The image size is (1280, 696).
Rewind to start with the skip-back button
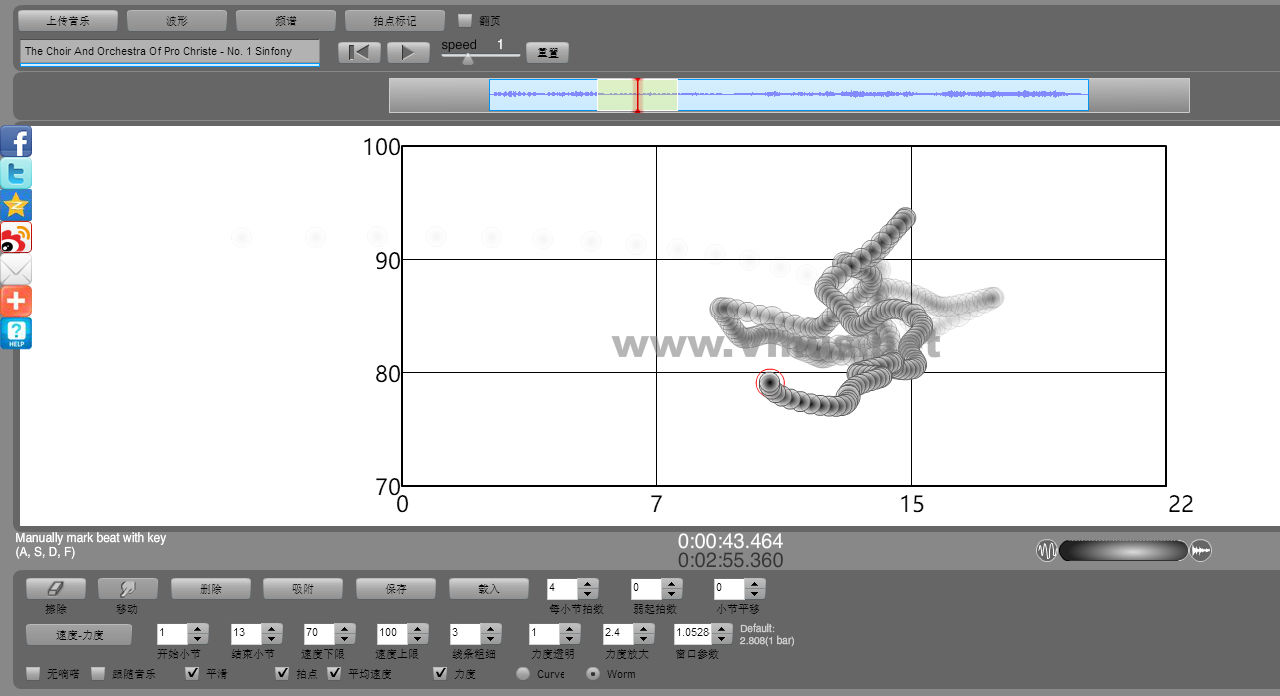pyautogui.click(x=359, y=53)
